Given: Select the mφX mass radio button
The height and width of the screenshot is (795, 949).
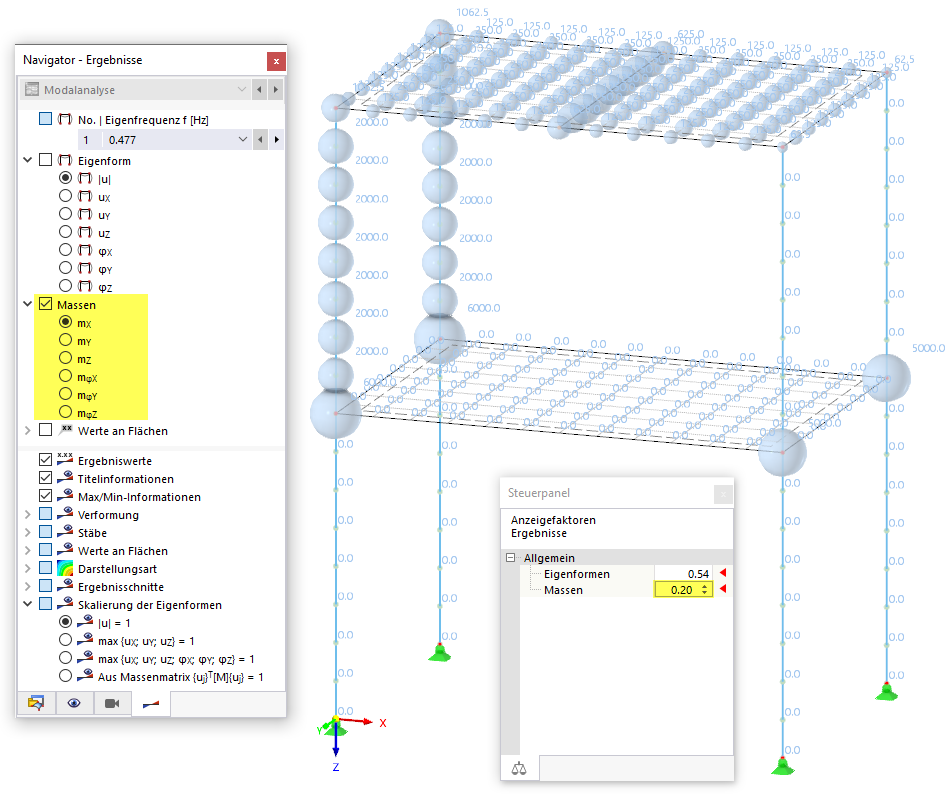Looking at the screenshot, I should tap(65, 376).
